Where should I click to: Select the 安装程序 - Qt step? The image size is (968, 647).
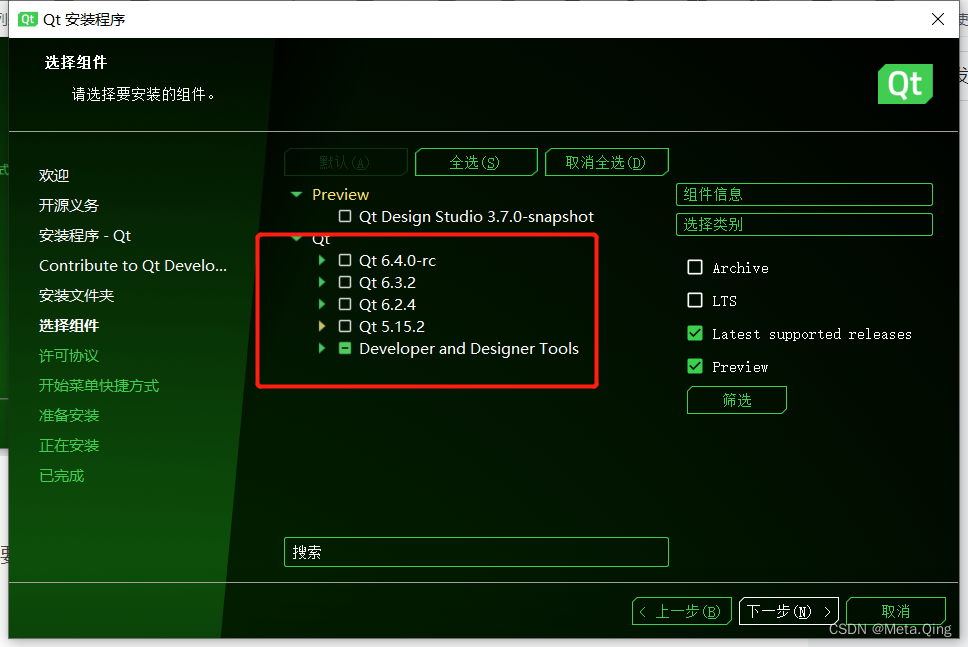point(85,236)
